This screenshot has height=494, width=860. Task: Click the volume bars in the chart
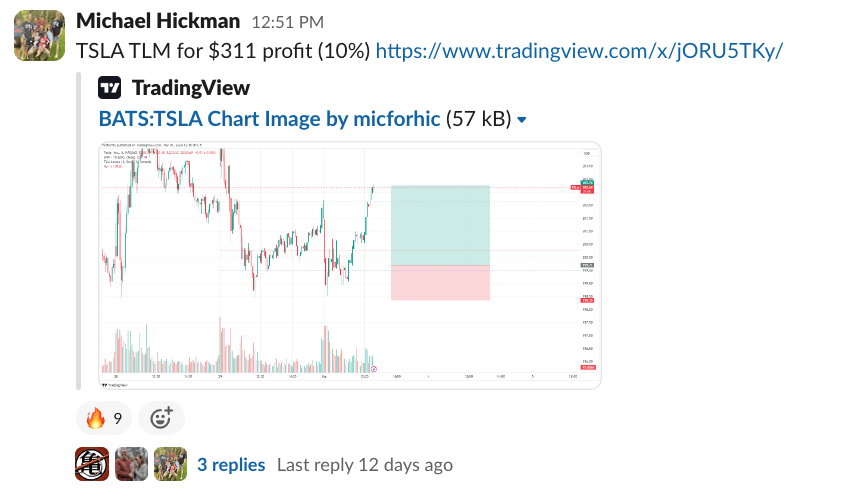[x=240, y=352]
